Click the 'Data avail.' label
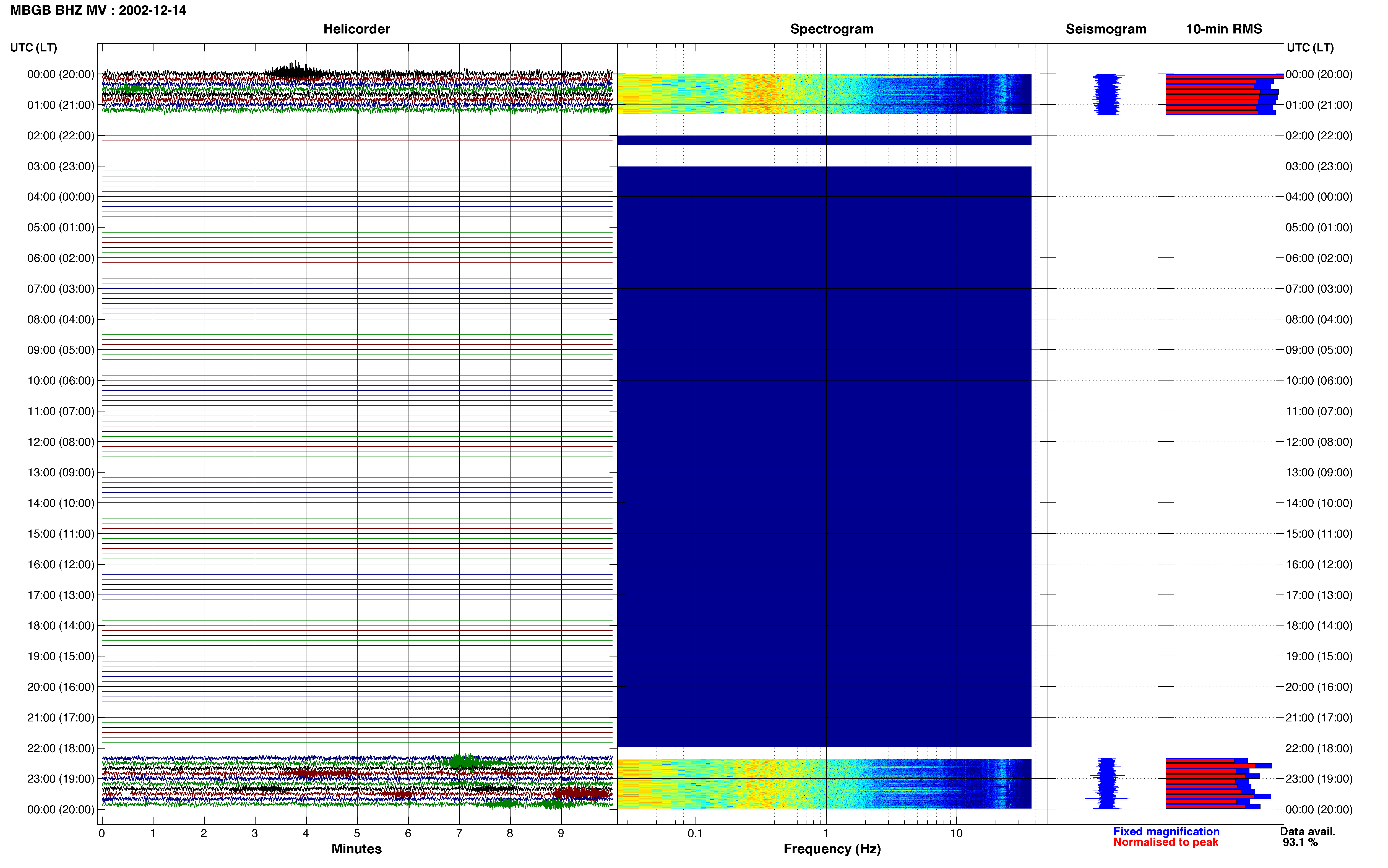Screen dimensions: 1388x868 click(x=1308, y=831)
